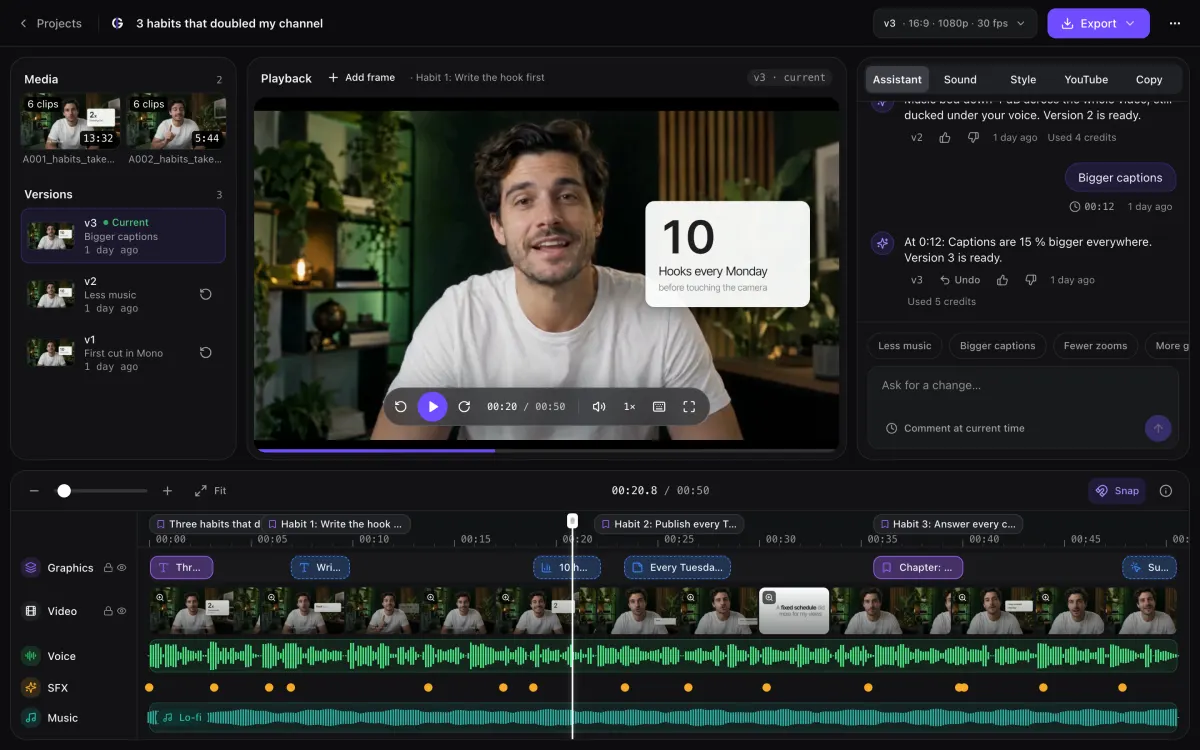Hide the Video track with the eye icon
The width and height of the screenshot is (1200, 750).
click(x=122, y=611)
